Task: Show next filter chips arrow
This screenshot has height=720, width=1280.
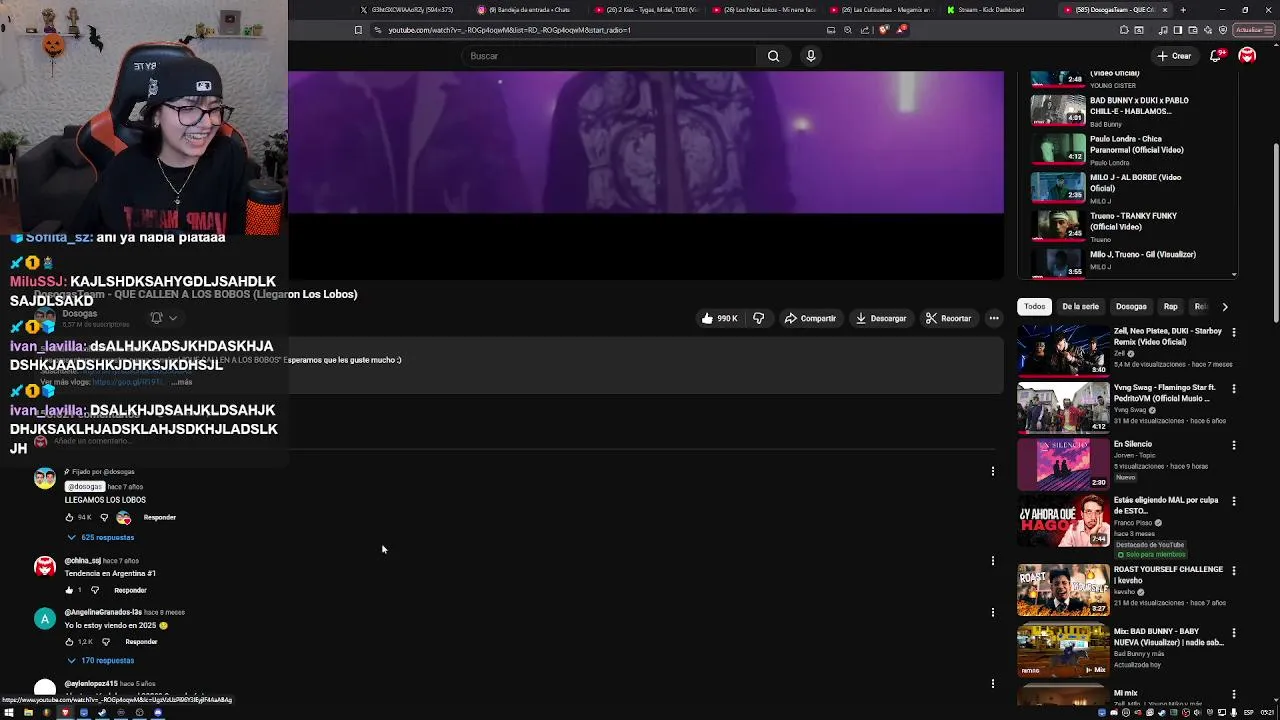Action: pos(1225,307)
